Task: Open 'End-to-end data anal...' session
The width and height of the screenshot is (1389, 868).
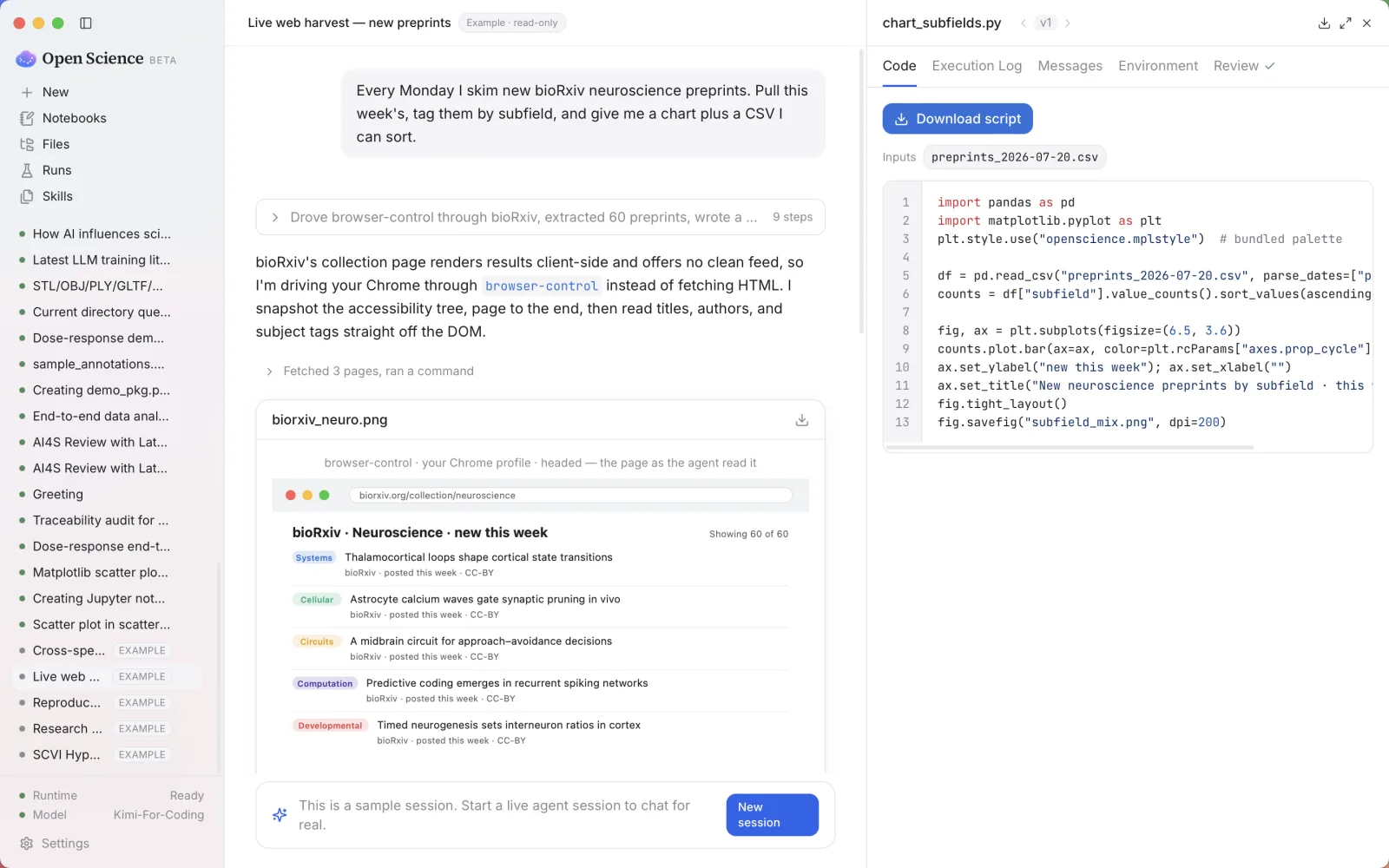Action: tap(101, 416)
